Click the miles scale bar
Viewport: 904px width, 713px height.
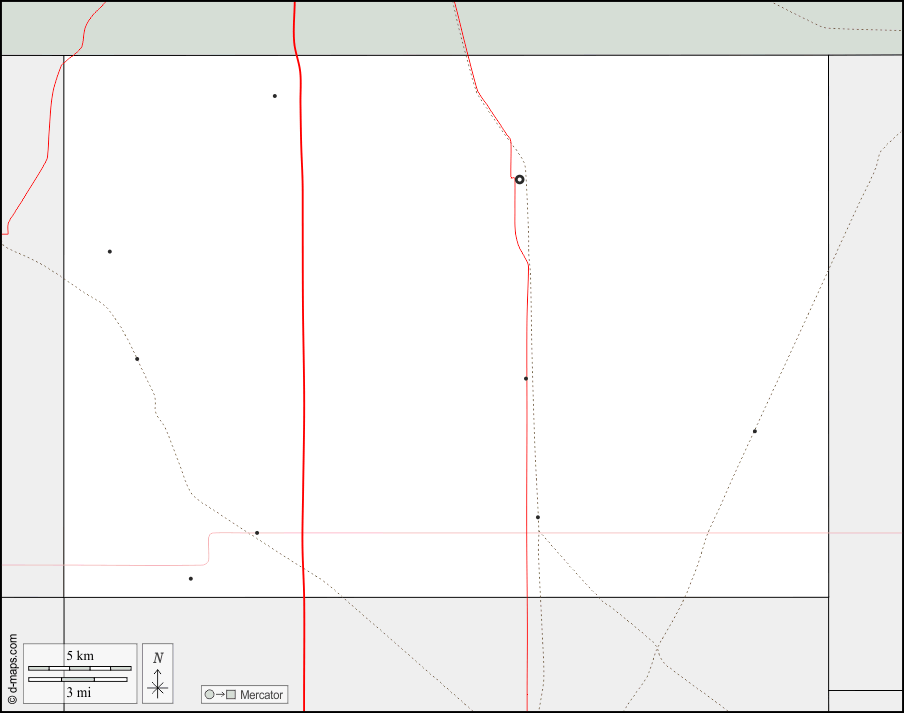[78, 679]
